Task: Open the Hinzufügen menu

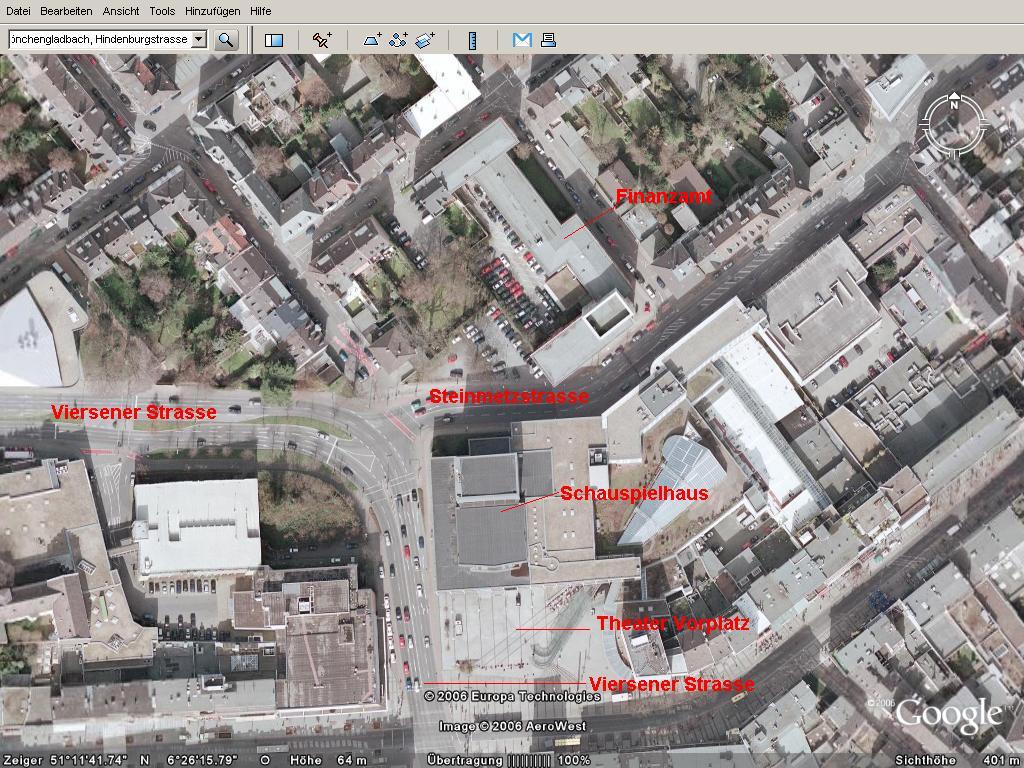Action: tap(212, 11)
